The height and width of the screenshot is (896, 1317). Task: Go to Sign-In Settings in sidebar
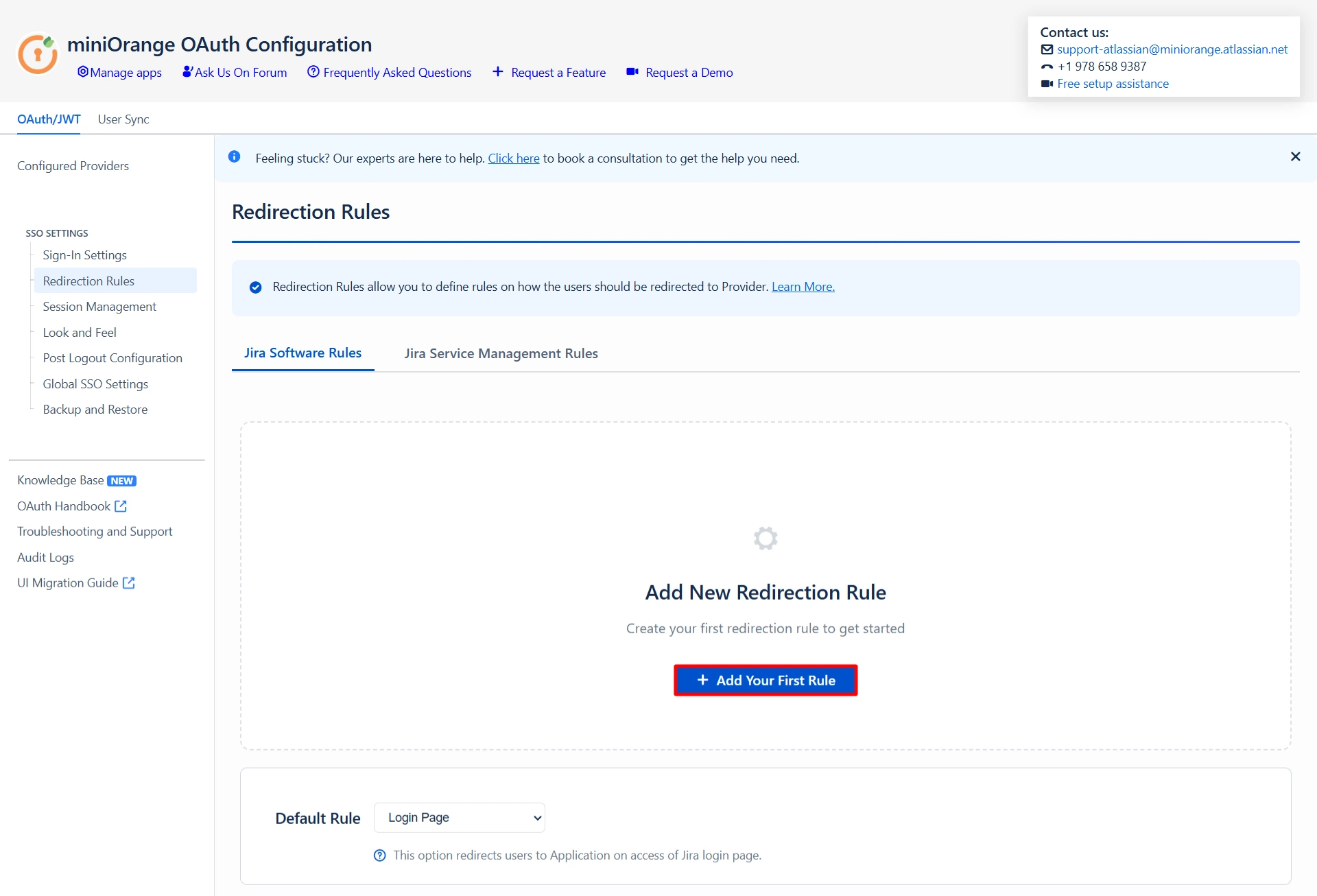click(84, 255)
